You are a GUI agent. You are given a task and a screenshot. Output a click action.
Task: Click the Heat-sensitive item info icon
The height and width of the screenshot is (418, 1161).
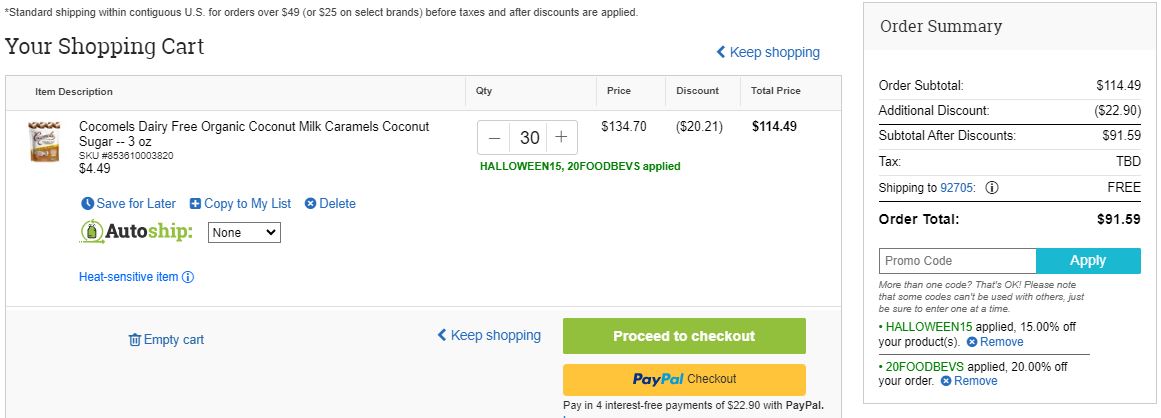click(188, 277)
